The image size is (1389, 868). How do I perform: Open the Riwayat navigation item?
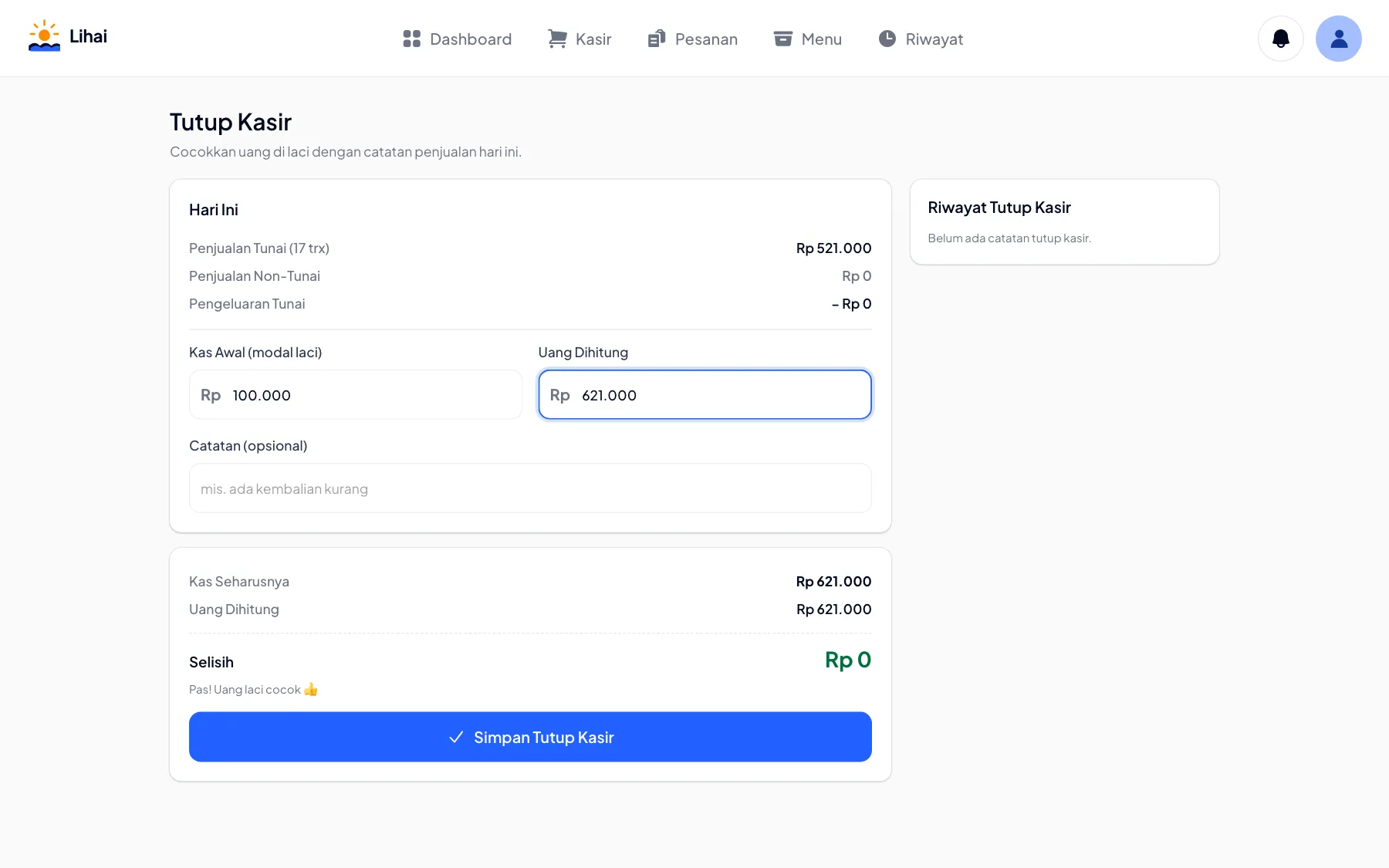[x=921, y=39]
